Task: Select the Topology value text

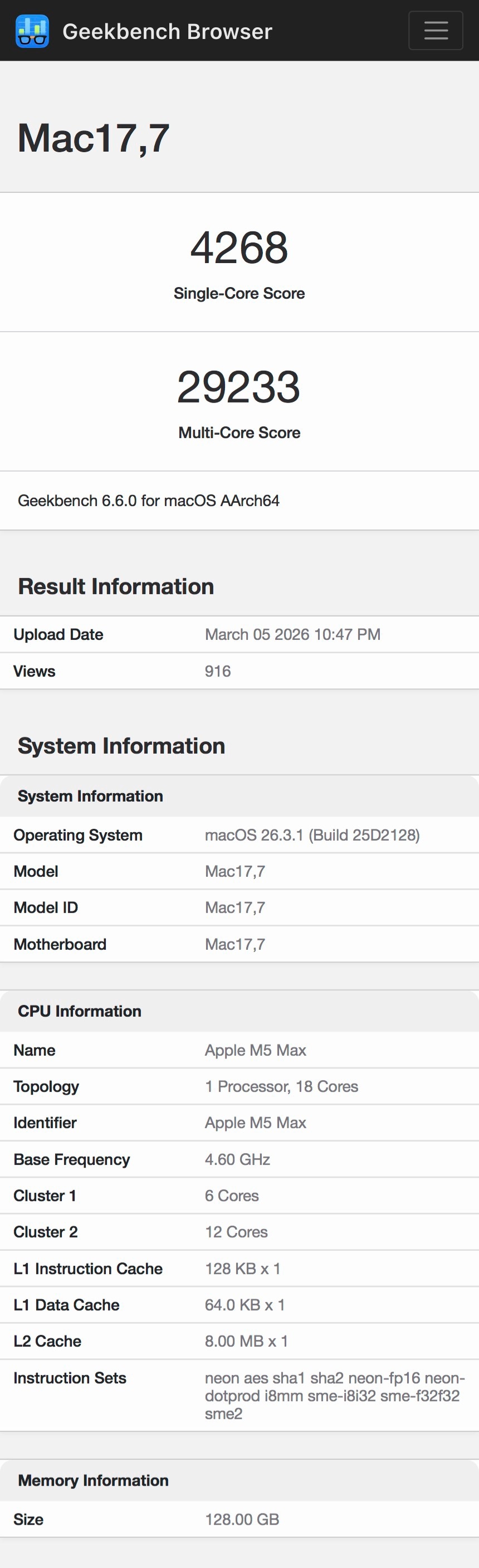Action: [x=281, y=1086]
